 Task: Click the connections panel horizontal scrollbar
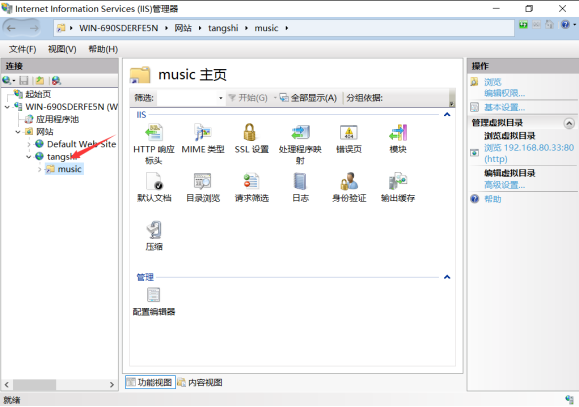pyautogui.click(x=59, y=384)
